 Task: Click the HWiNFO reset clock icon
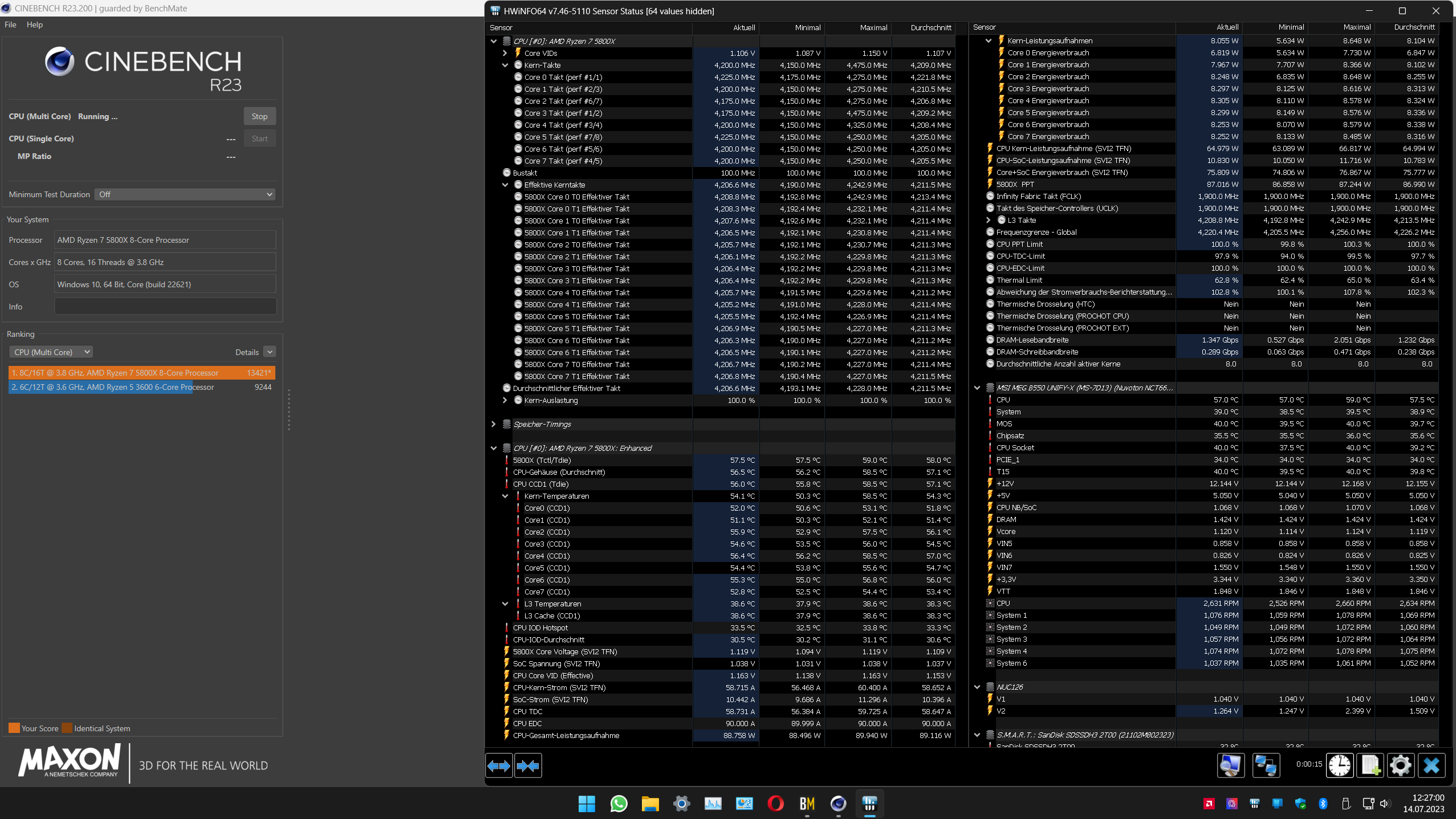point(1340,765)
